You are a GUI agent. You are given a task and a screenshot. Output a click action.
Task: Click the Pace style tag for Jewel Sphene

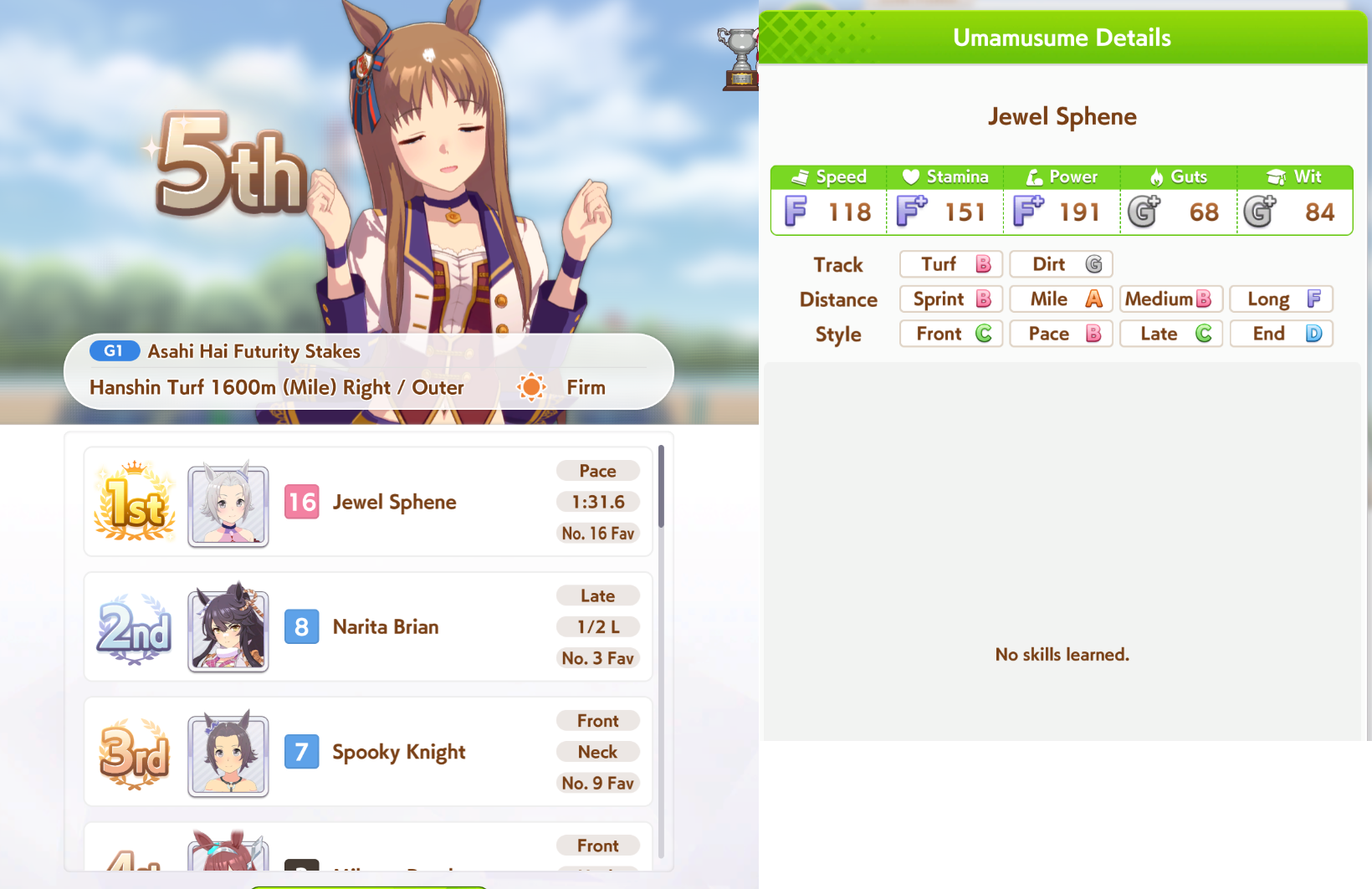click(x=598, y=471)
